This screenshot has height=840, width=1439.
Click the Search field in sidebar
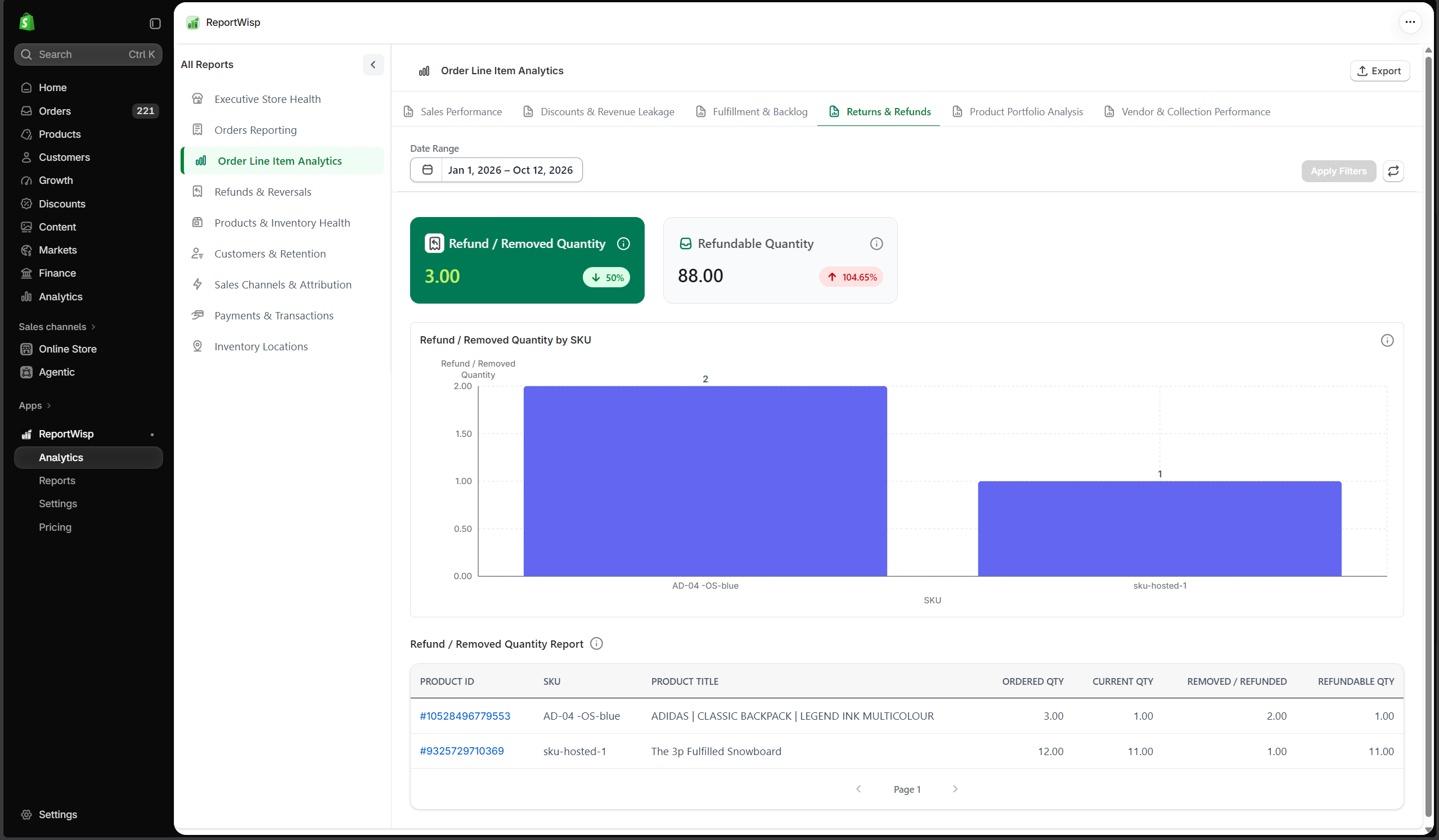pyautogui.click(x=88, y=54)
